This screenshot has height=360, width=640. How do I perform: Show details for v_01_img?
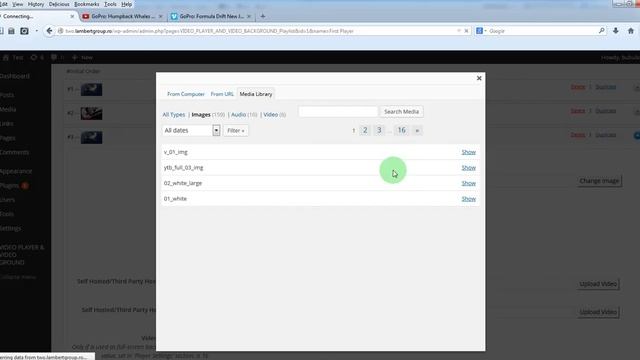pyautogui.click(x=469, y=152)
